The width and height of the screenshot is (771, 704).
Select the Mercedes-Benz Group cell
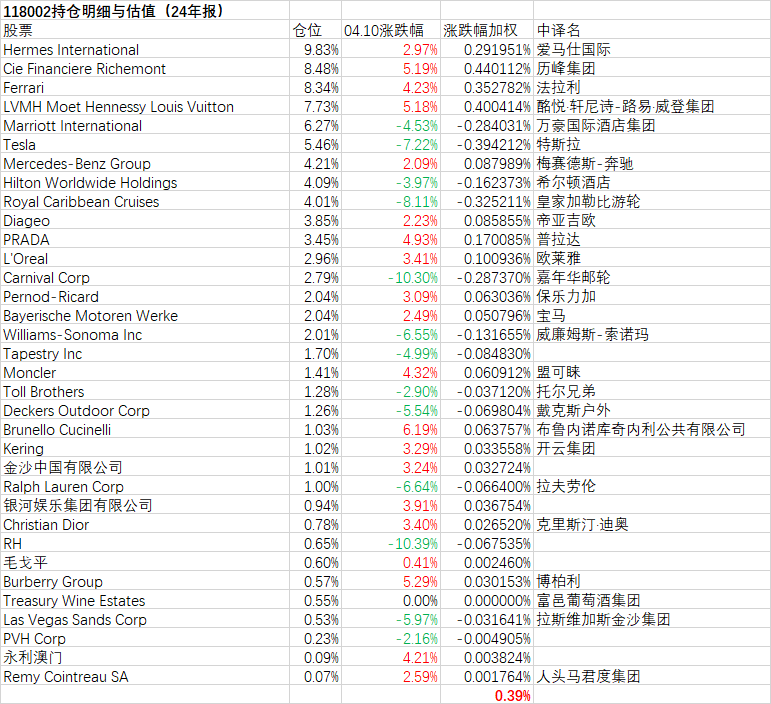(145, 163)
